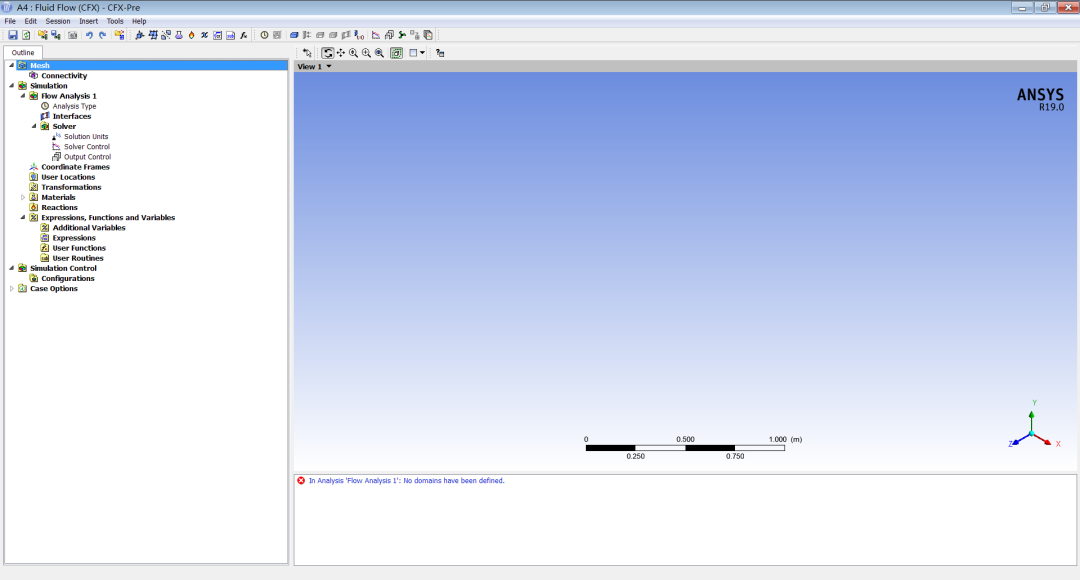The height and width of the screenshot is (580, 1080).
Task: Open the viewport layout dropdown
Action: [422, 53]
